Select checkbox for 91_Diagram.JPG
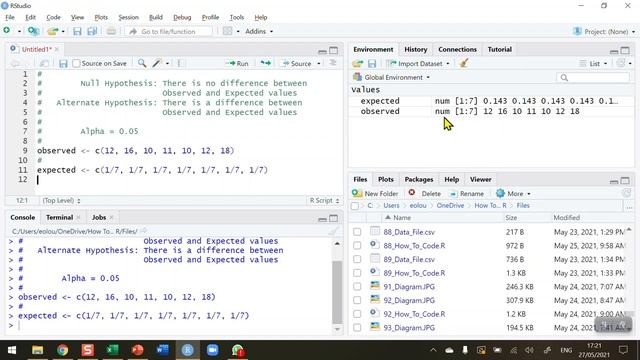640x360 pixels. point(357,287)
